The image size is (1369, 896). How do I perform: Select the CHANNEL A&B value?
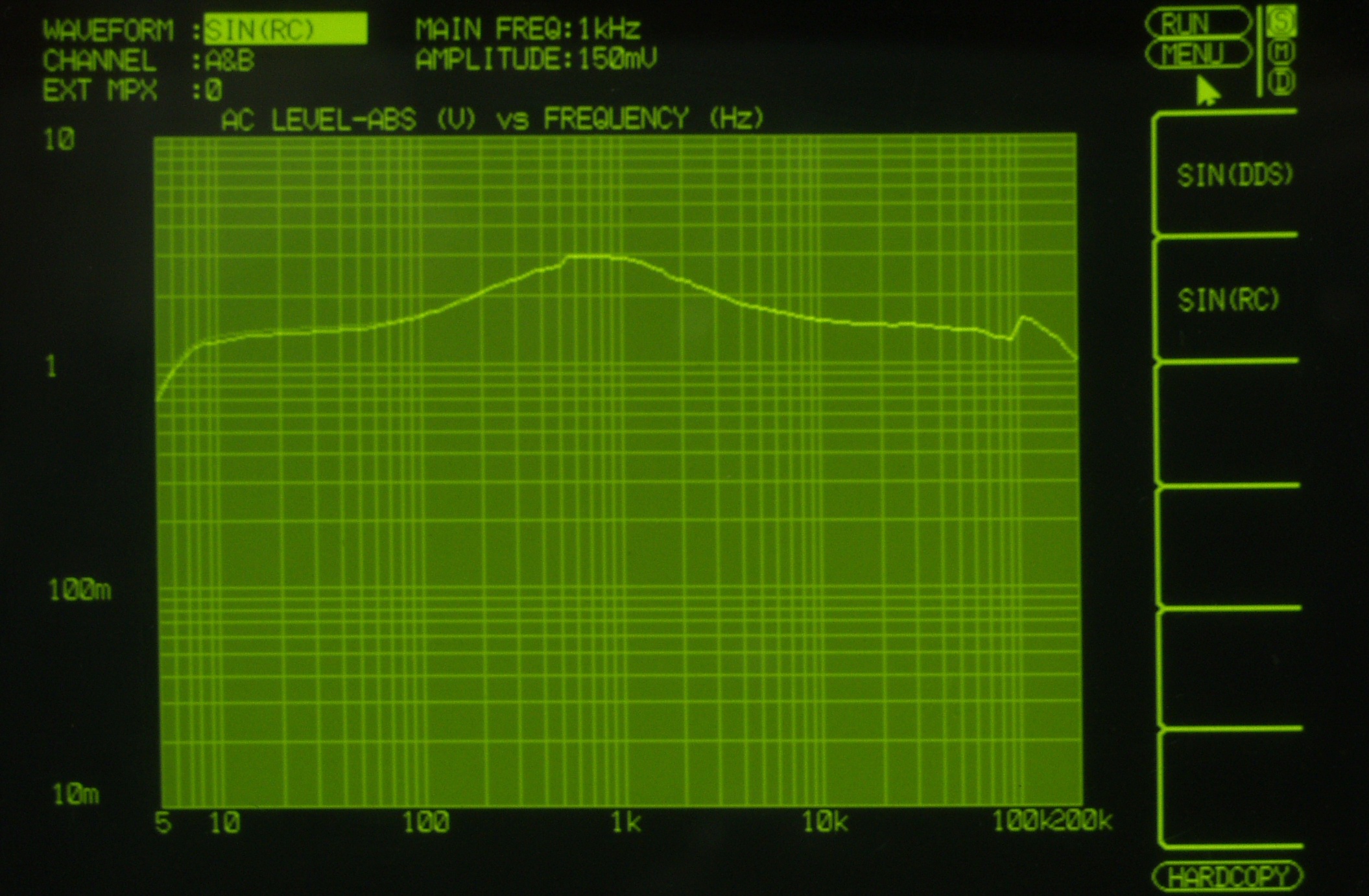click(x=230, y=61)
